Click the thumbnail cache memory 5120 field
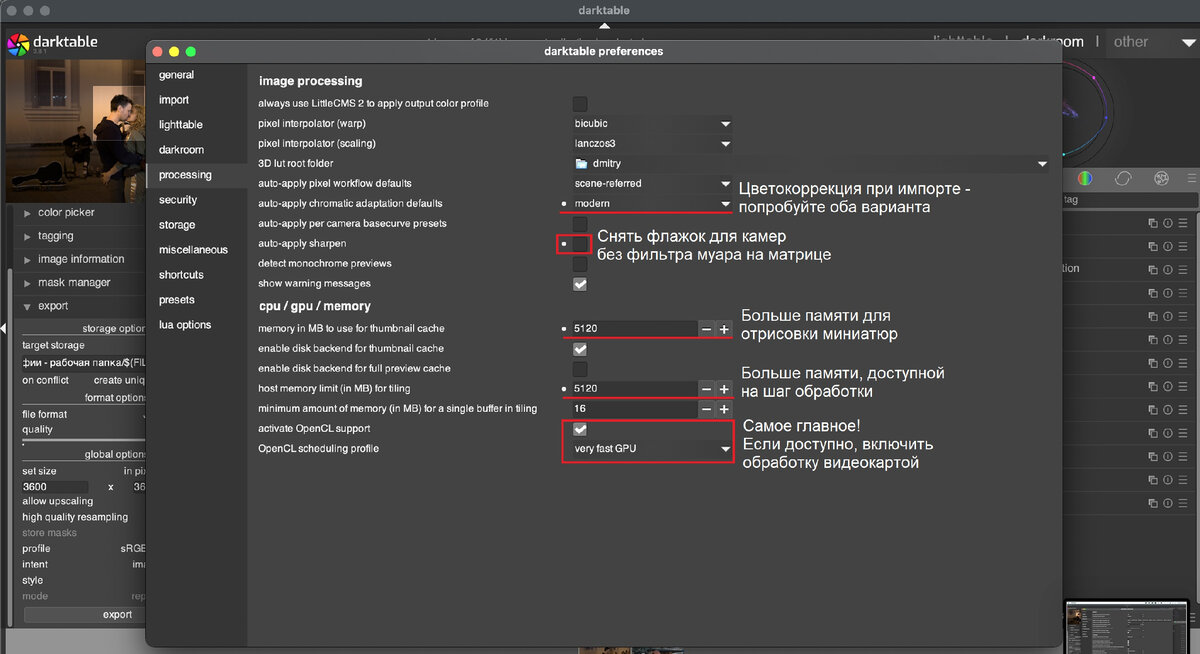 point(634,329)
